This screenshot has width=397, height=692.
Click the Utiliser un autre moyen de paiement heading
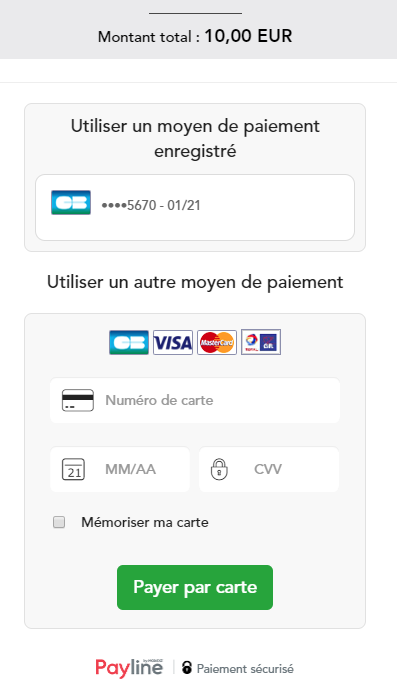[195, 282]
